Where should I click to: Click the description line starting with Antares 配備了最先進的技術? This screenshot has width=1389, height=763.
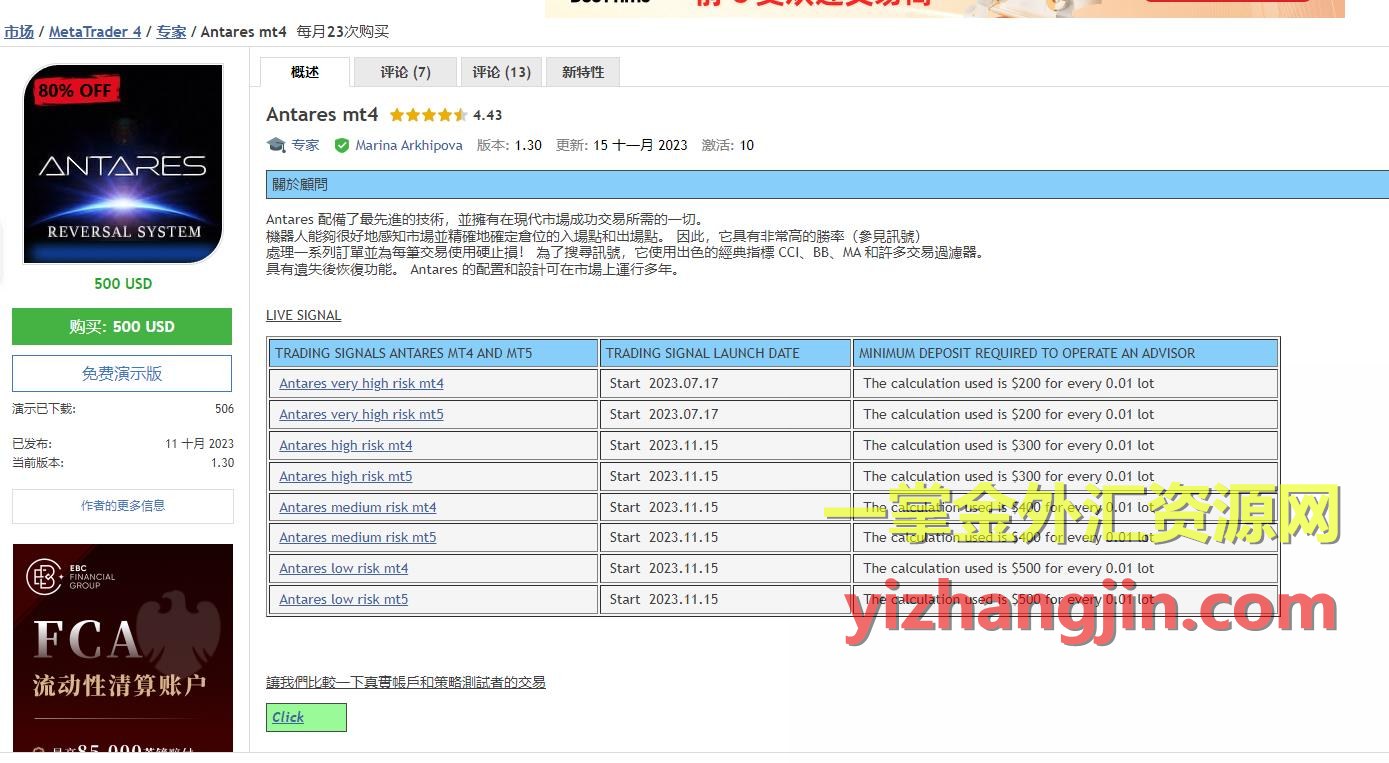click(x=485, y=220)
